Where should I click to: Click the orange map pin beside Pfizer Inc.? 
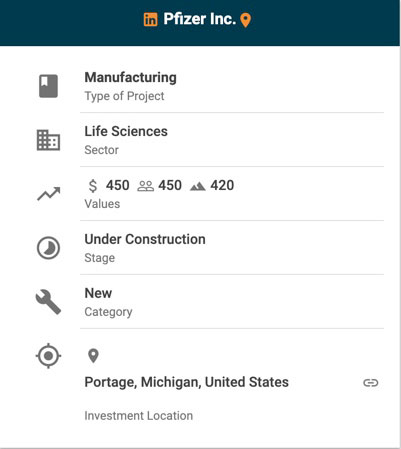click(x=246, y=20)
